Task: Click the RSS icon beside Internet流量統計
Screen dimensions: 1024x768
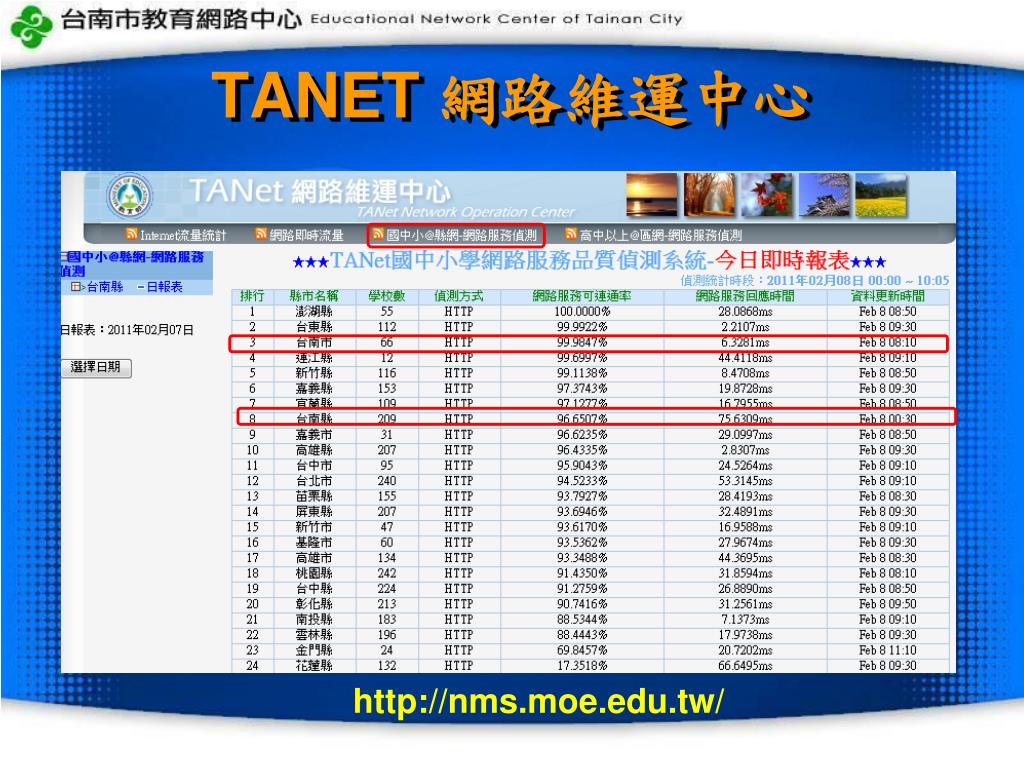Action: point(131,234)
